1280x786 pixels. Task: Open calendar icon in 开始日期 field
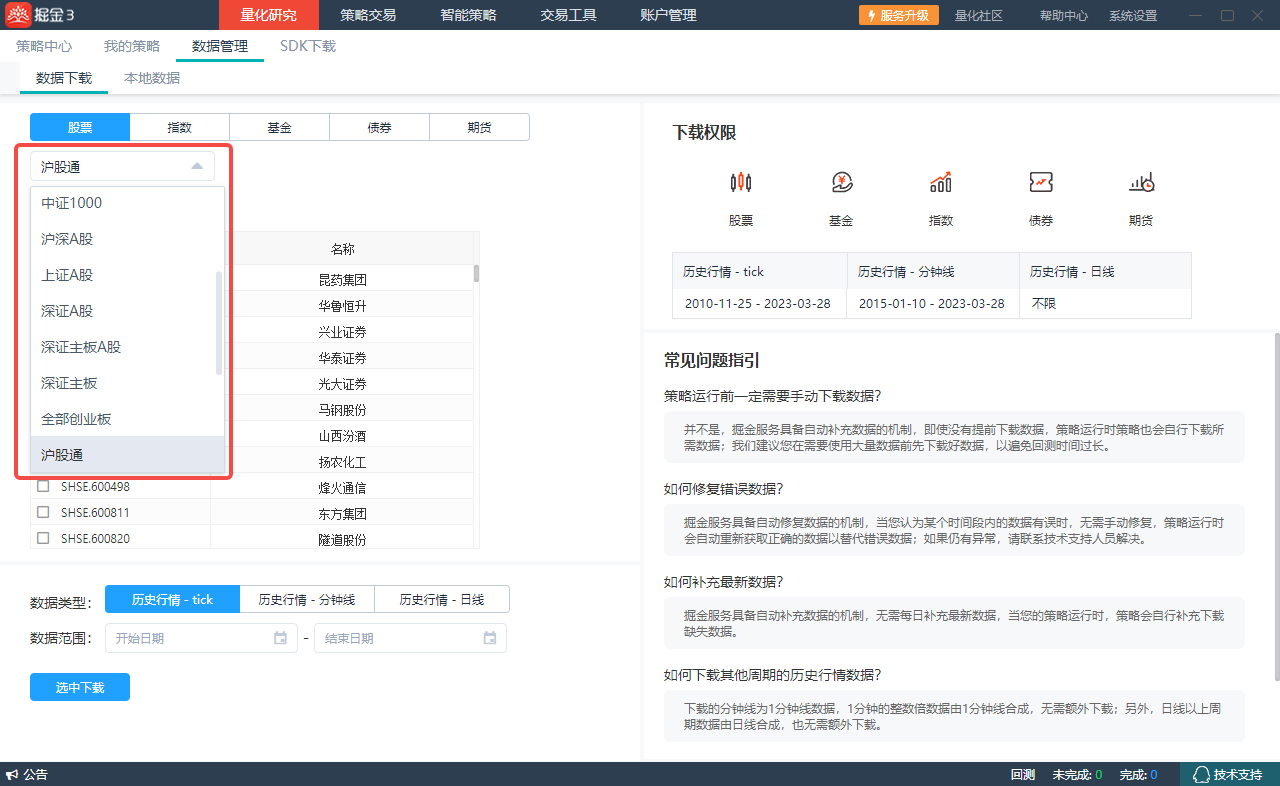click(280, 638)
